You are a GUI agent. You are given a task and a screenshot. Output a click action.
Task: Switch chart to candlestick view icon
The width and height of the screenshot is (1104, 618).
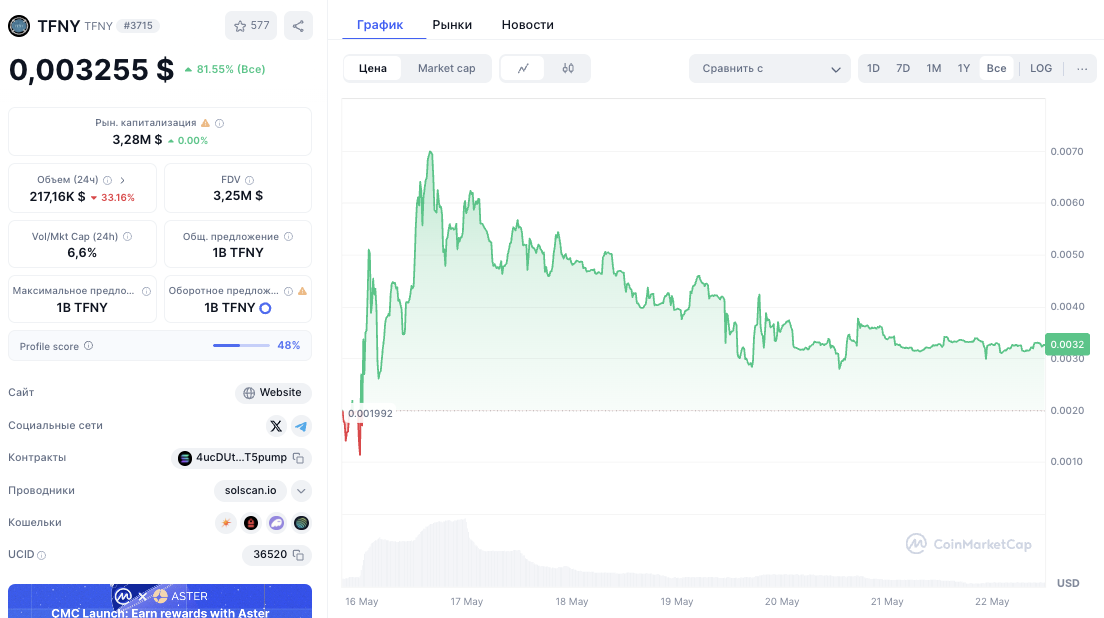pos(568,68)
